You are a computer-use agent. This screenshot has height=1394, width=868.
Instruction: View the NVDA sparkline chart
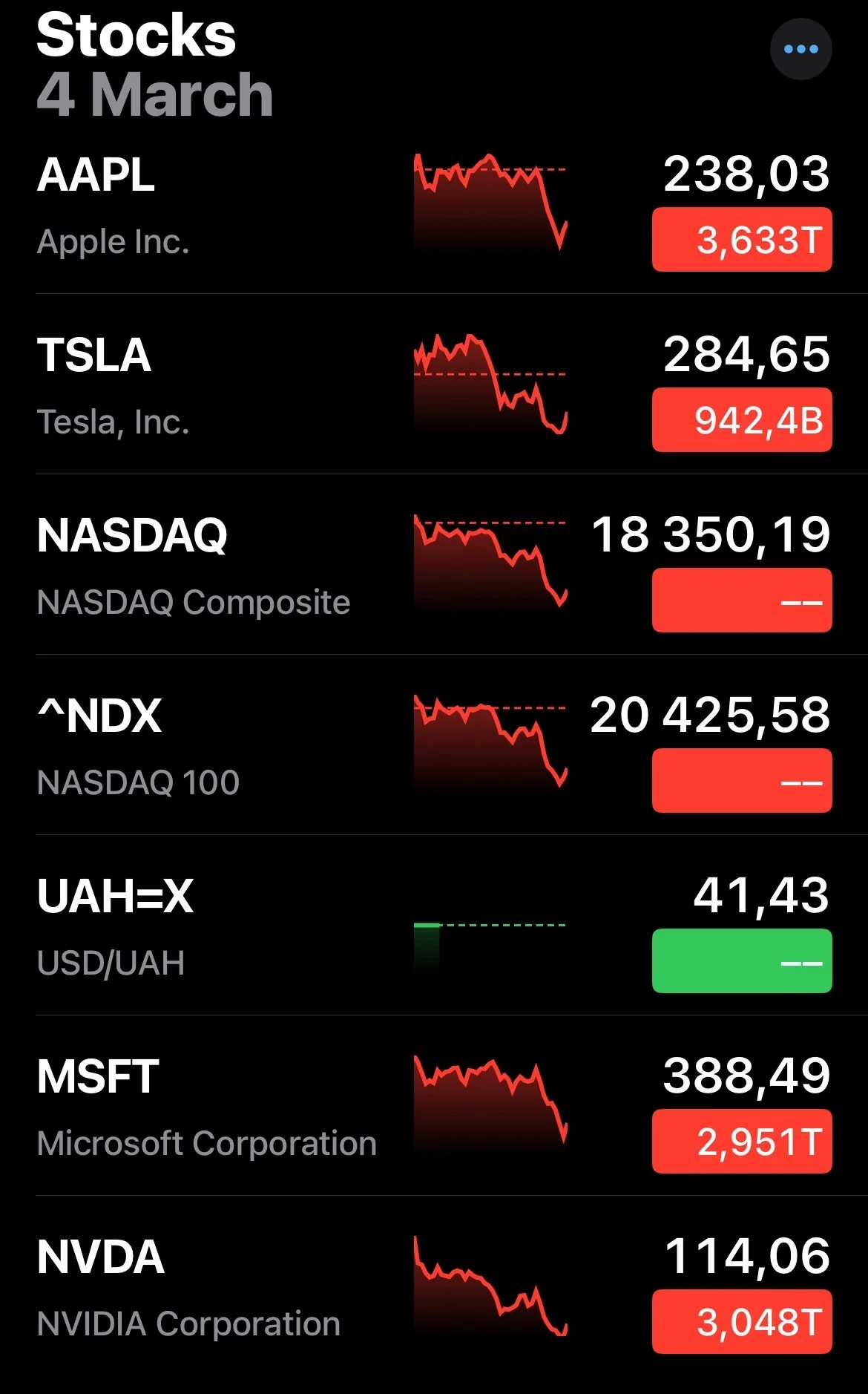(490, 1286)
